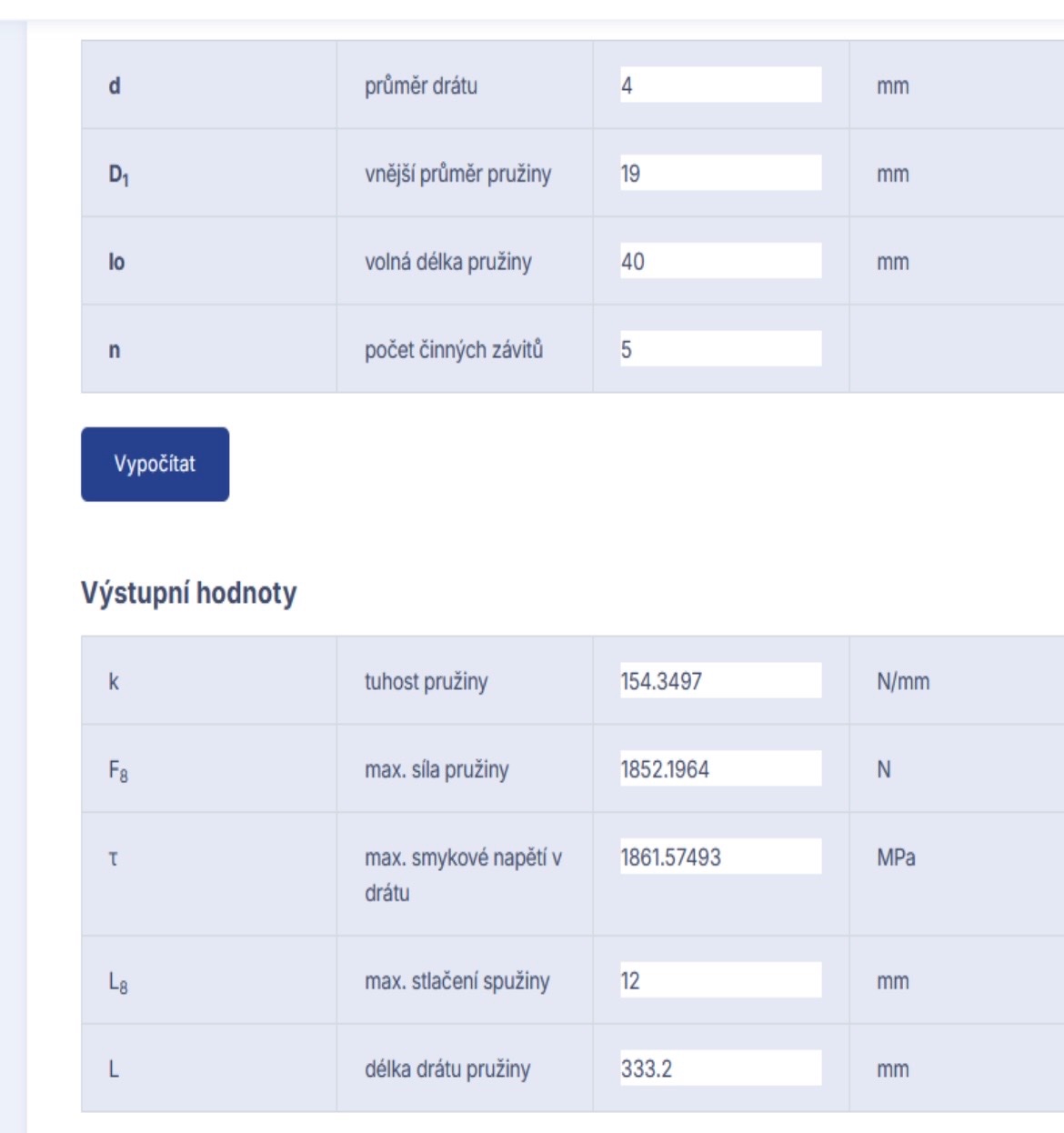1064x1133 pixels.
Task: Click the τ symbol in the output table
Action: pos(114,857)
